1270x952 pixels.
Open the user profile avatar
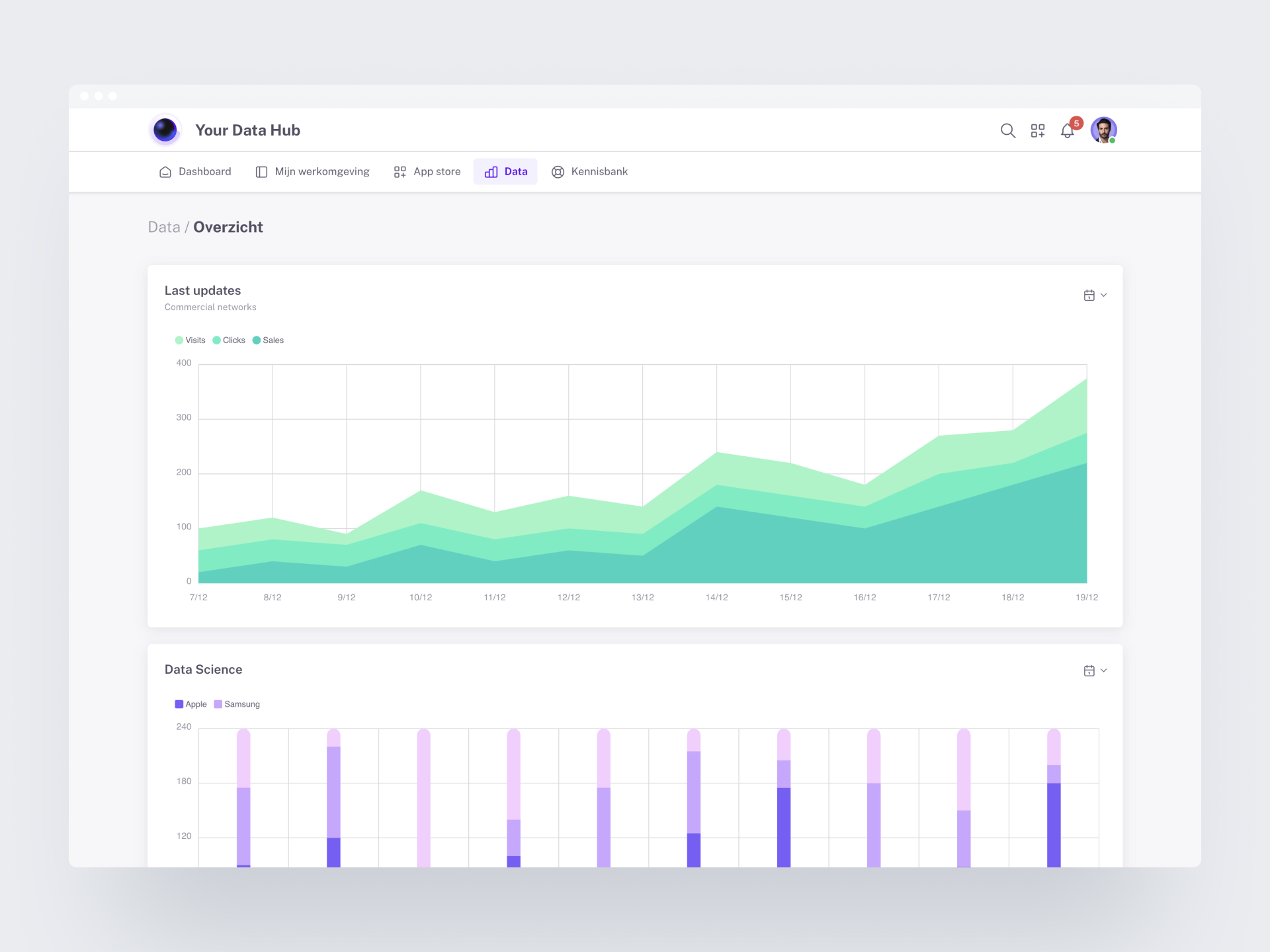point(1103,130)
